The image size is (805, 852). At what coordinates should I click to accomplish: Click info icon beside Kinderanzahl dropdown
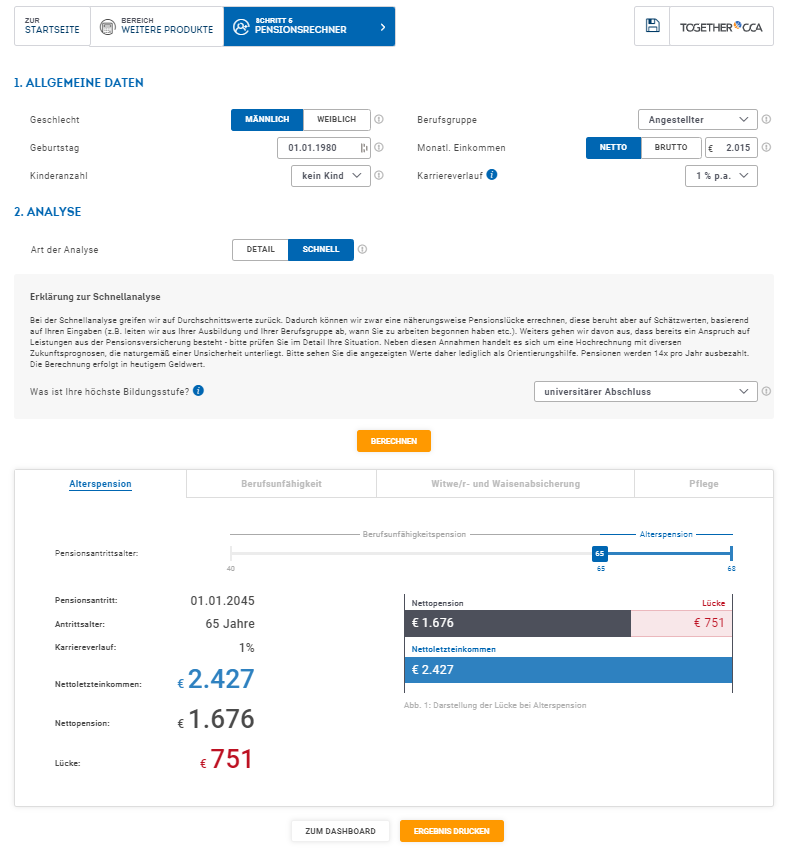(379, 176)
